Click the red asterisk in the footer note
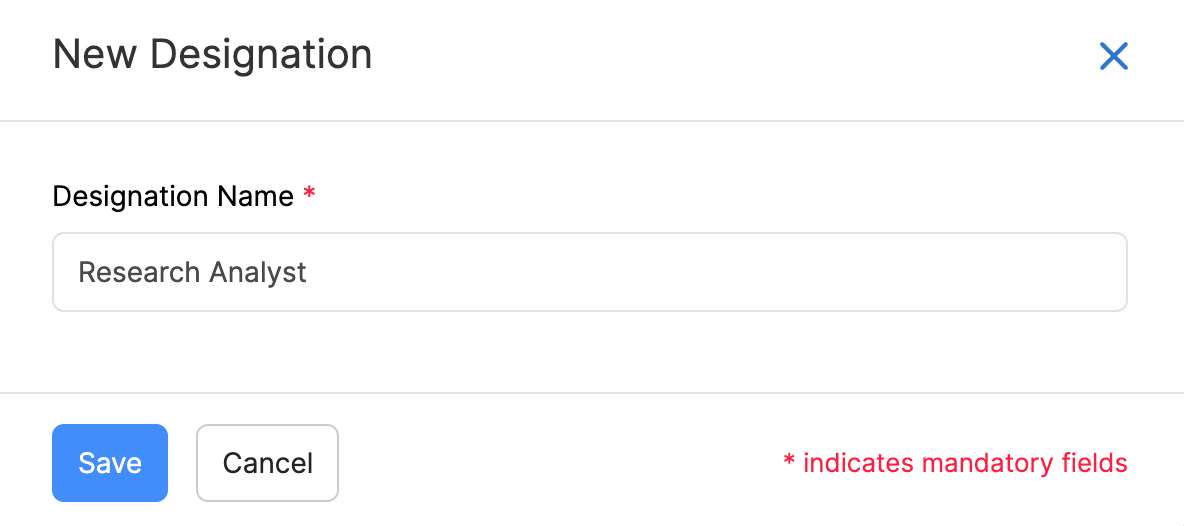The height and width of the screenshot is (526, 1184). [x=789, y=462]
